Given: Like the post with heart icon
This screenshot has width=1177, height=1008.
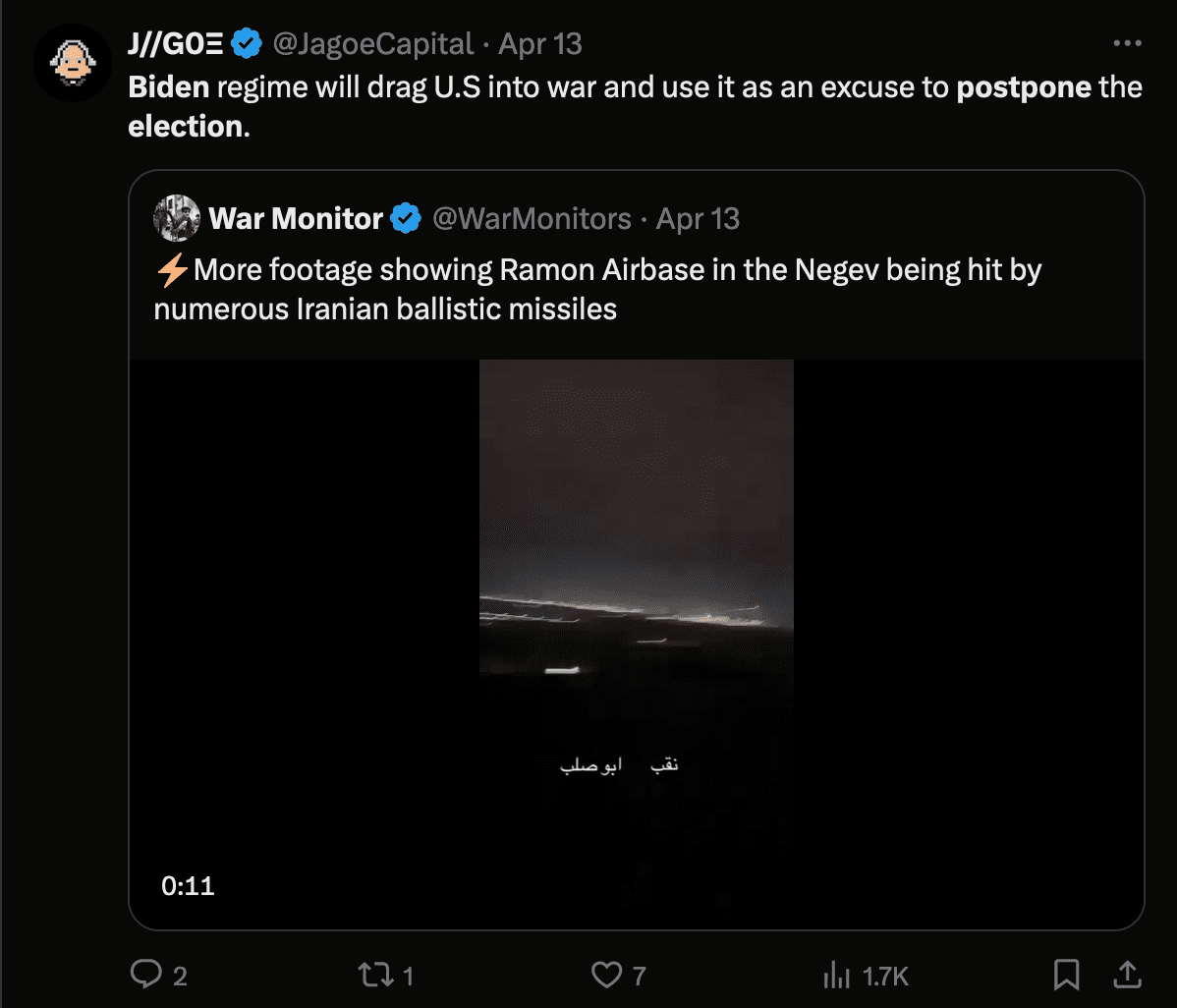Looking at the screenshot, I should [606, 975].
